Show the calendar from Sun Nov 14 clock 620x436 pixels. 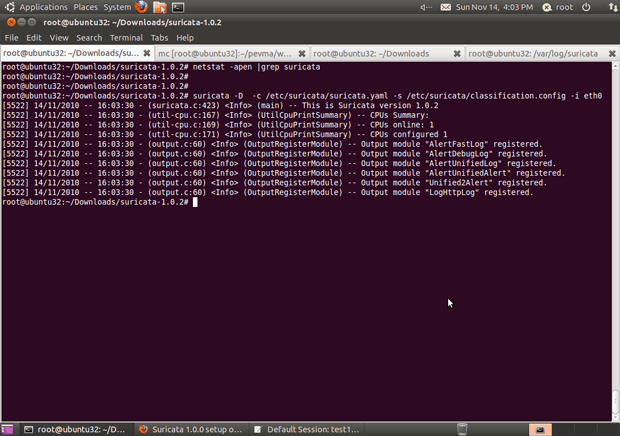494,7
